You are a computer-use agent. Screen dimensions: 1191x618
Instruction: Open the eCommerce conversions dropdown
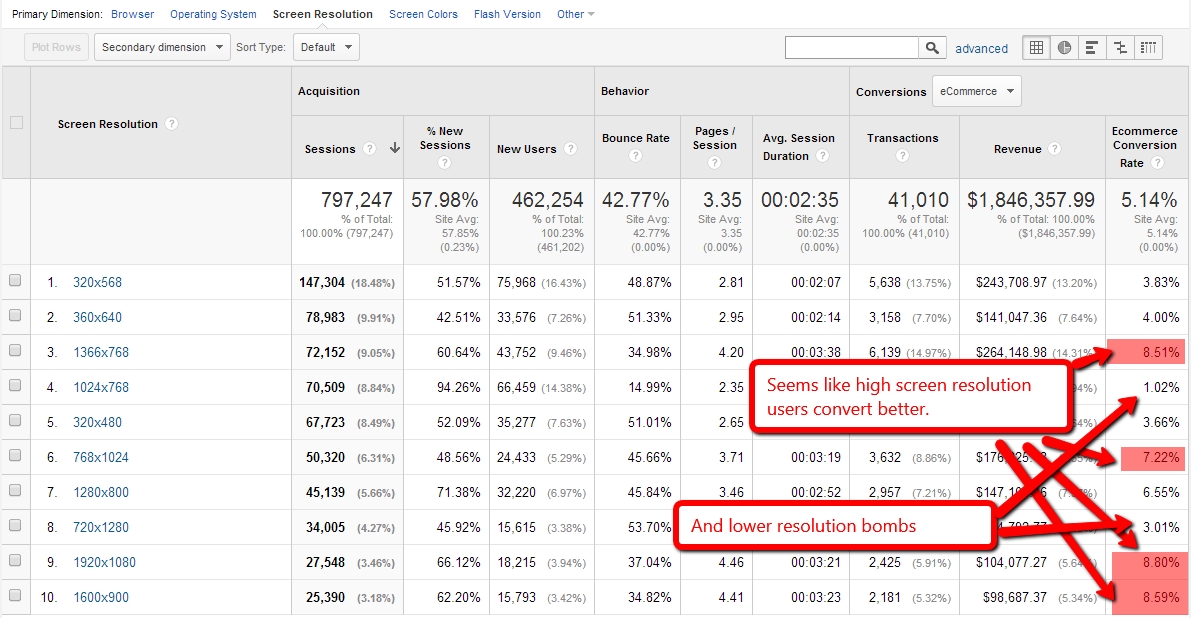click(976, 90)
